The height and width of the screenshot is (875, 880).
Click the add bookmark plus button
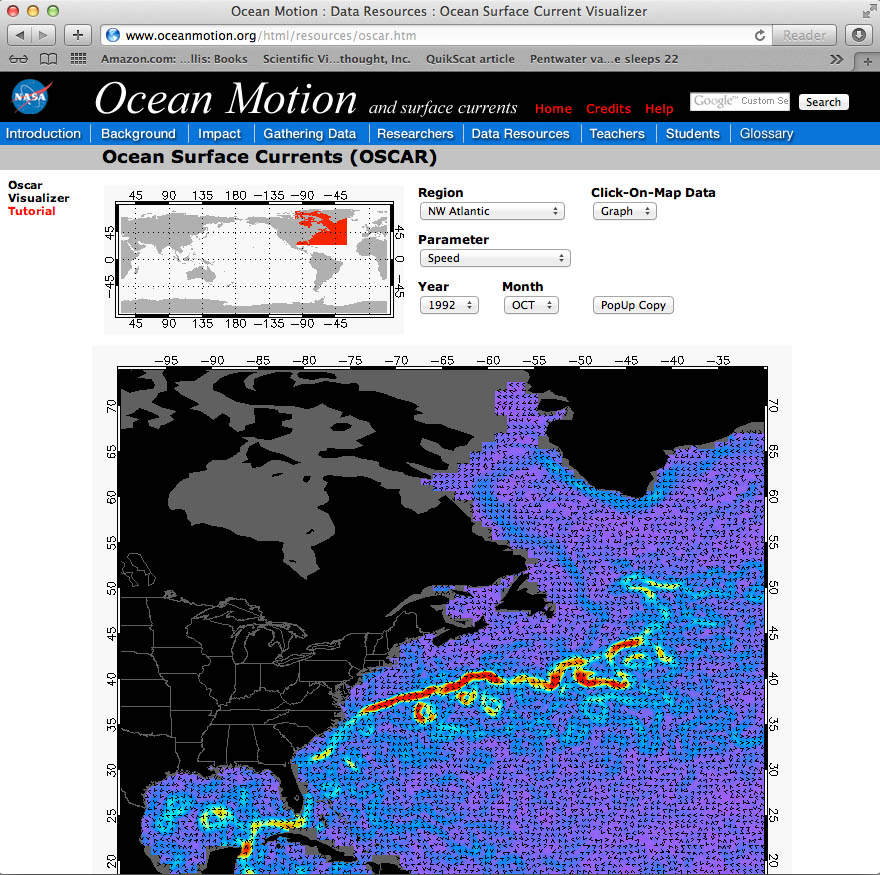click(78, 35)
